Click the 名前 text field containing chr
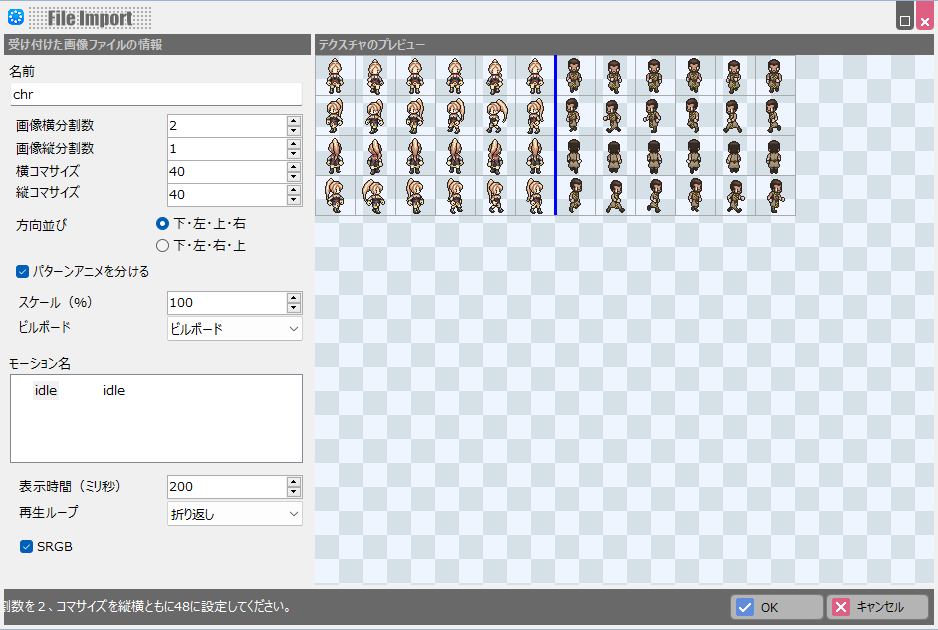The image size is (938, 630). pyautogui.click(x=155, y=94)
